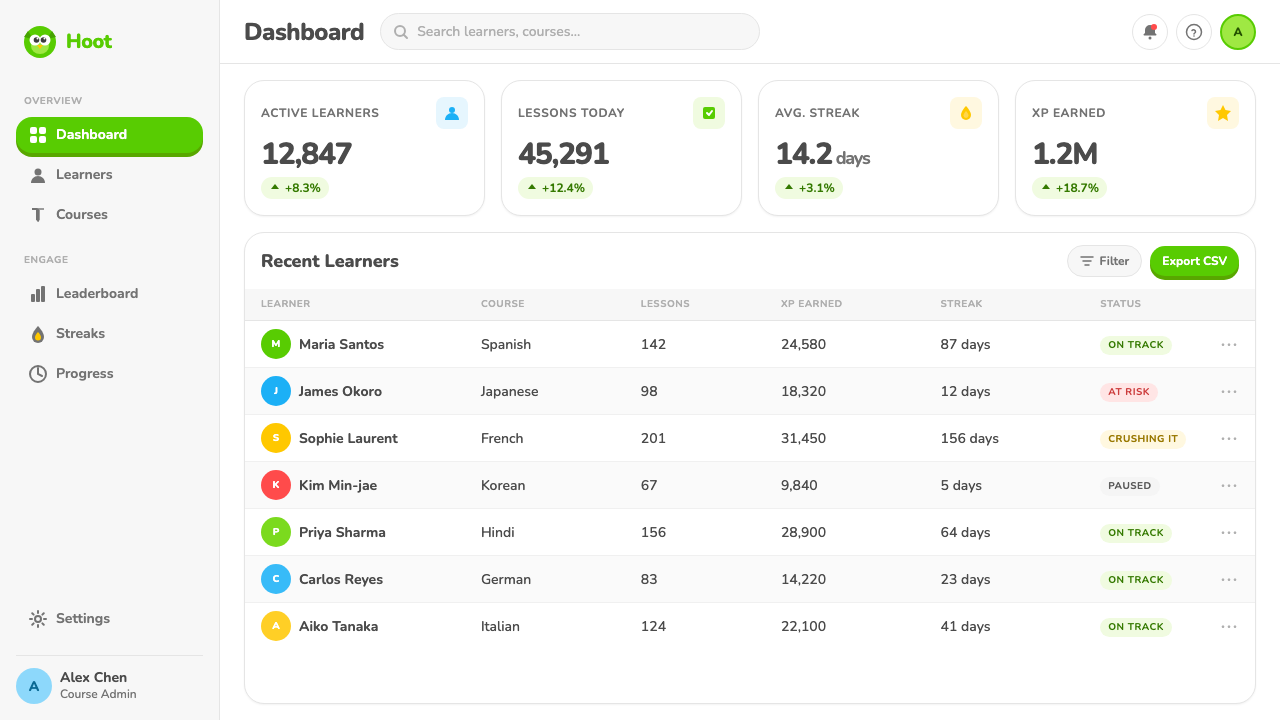Click the Carlos Reyes name

[341, 579]
